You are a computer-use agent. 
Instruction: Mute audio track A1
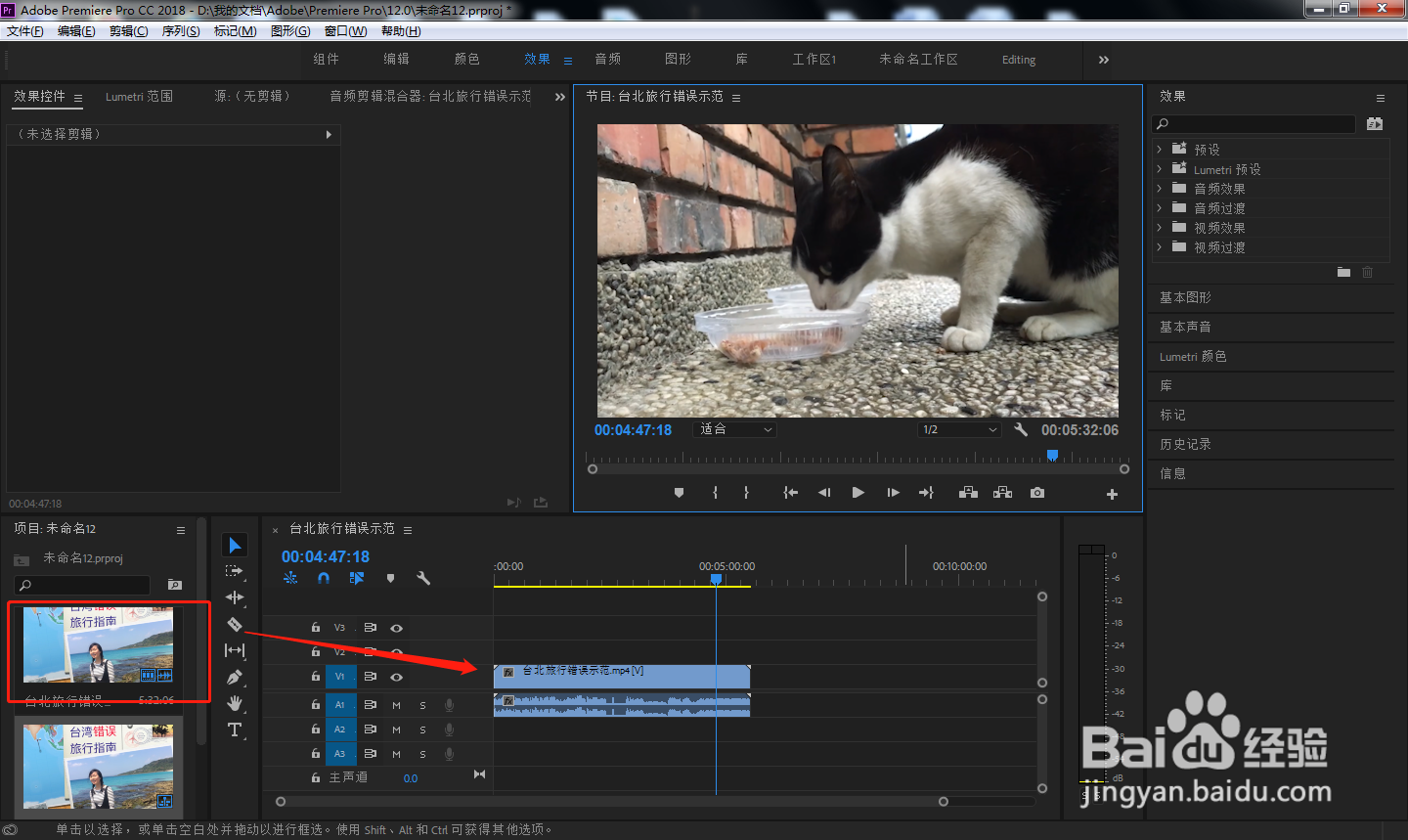pyautogui.click(x=396, y=705)
